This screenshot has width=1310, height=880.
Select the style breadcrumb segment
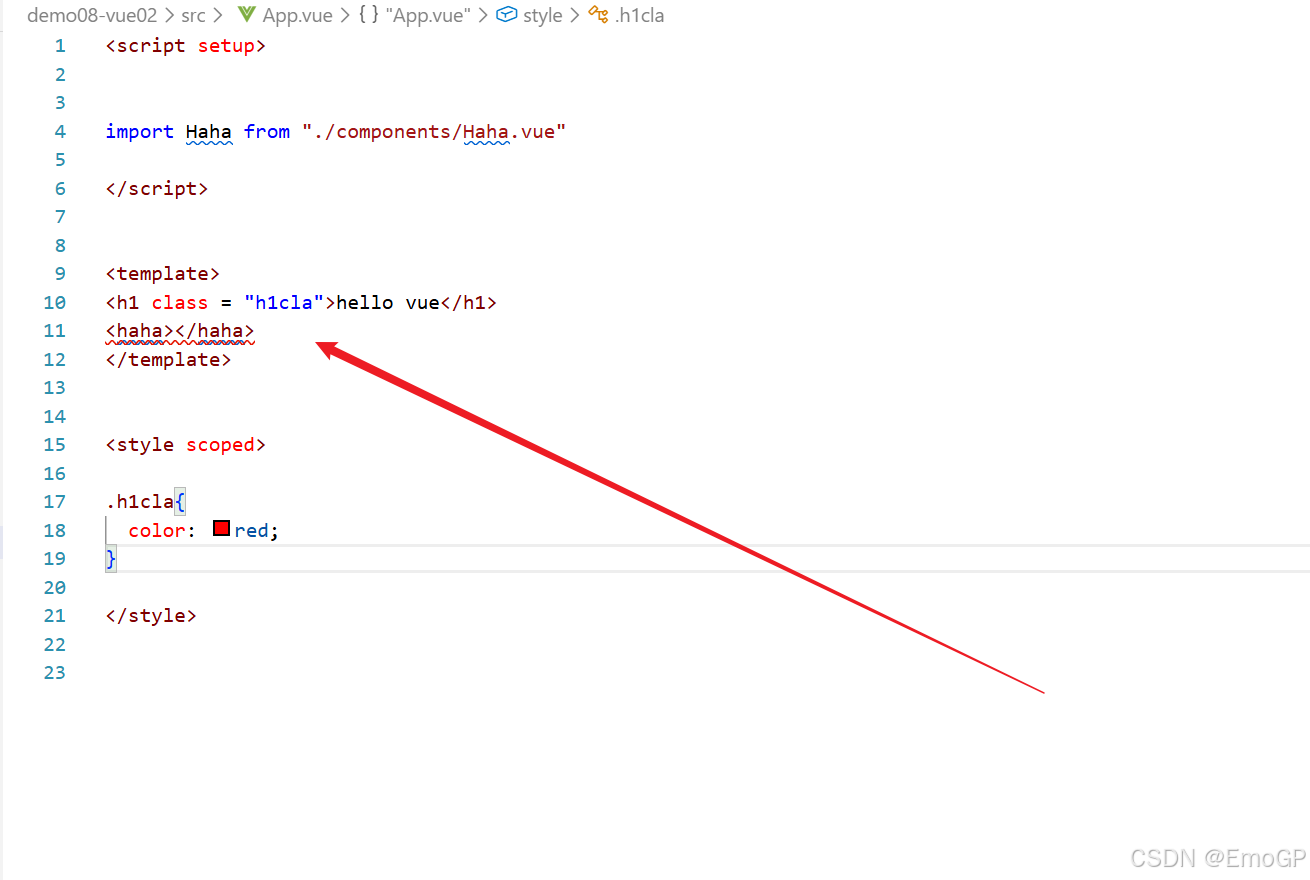pos(542,15)
